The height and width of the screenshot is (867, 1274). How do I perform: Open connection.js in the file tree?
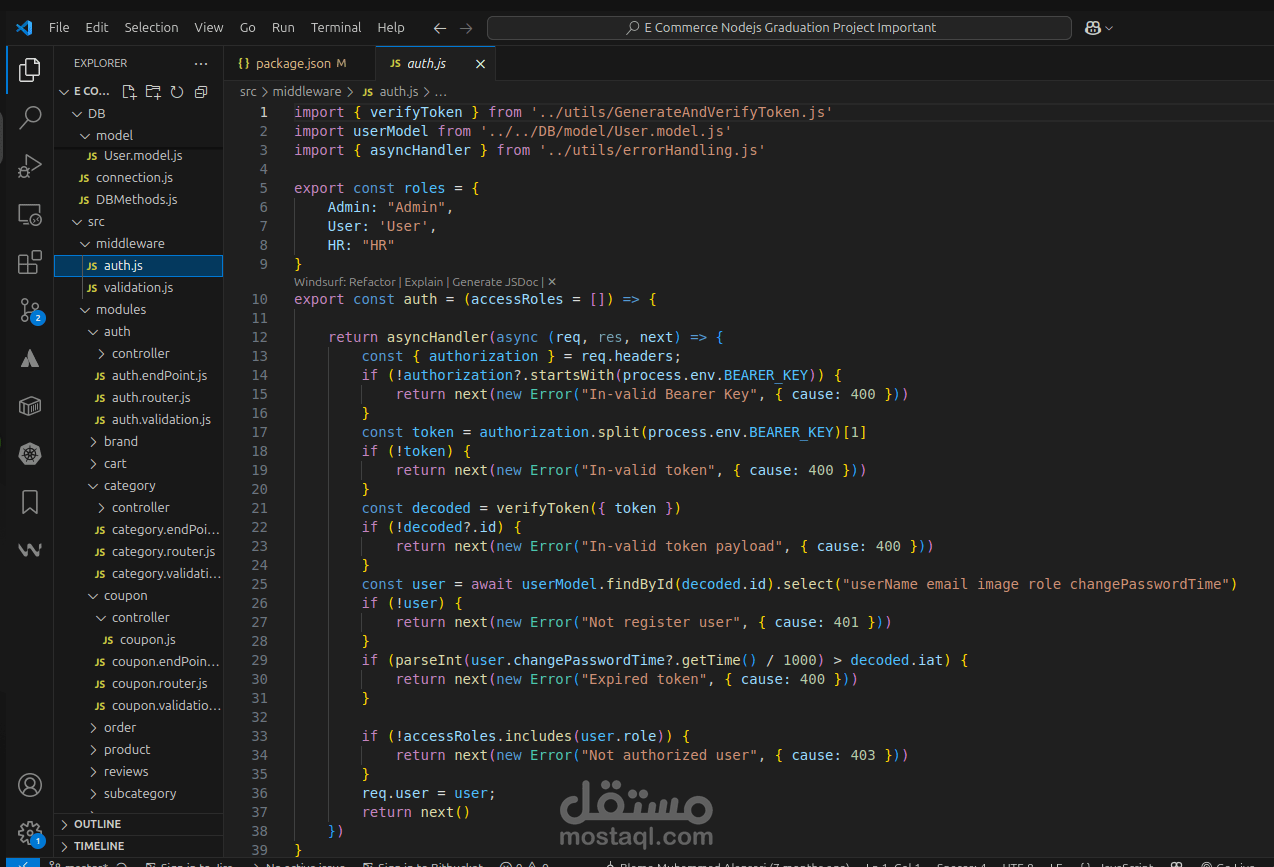point(138,177)
